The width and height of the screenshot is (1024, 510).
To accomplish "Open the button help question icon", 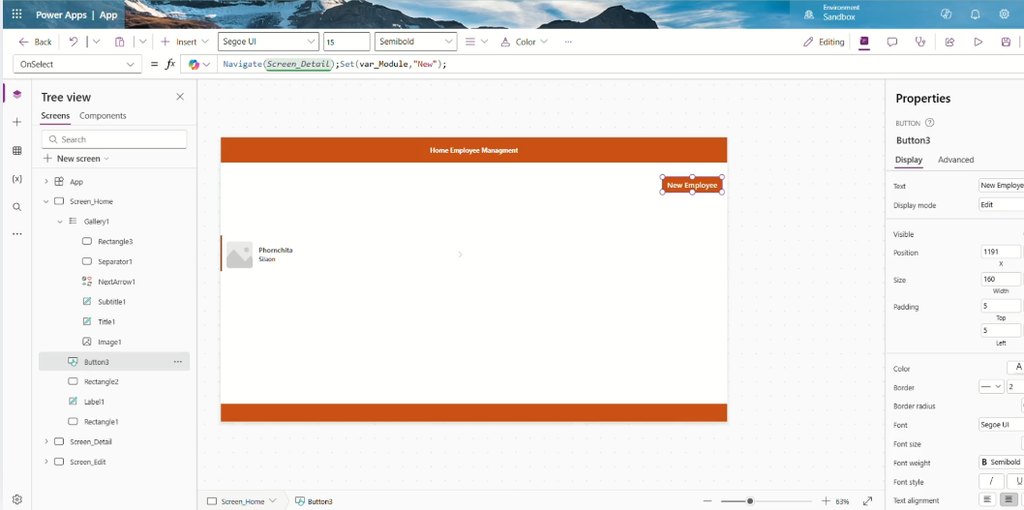I will (x=930, y=123).
